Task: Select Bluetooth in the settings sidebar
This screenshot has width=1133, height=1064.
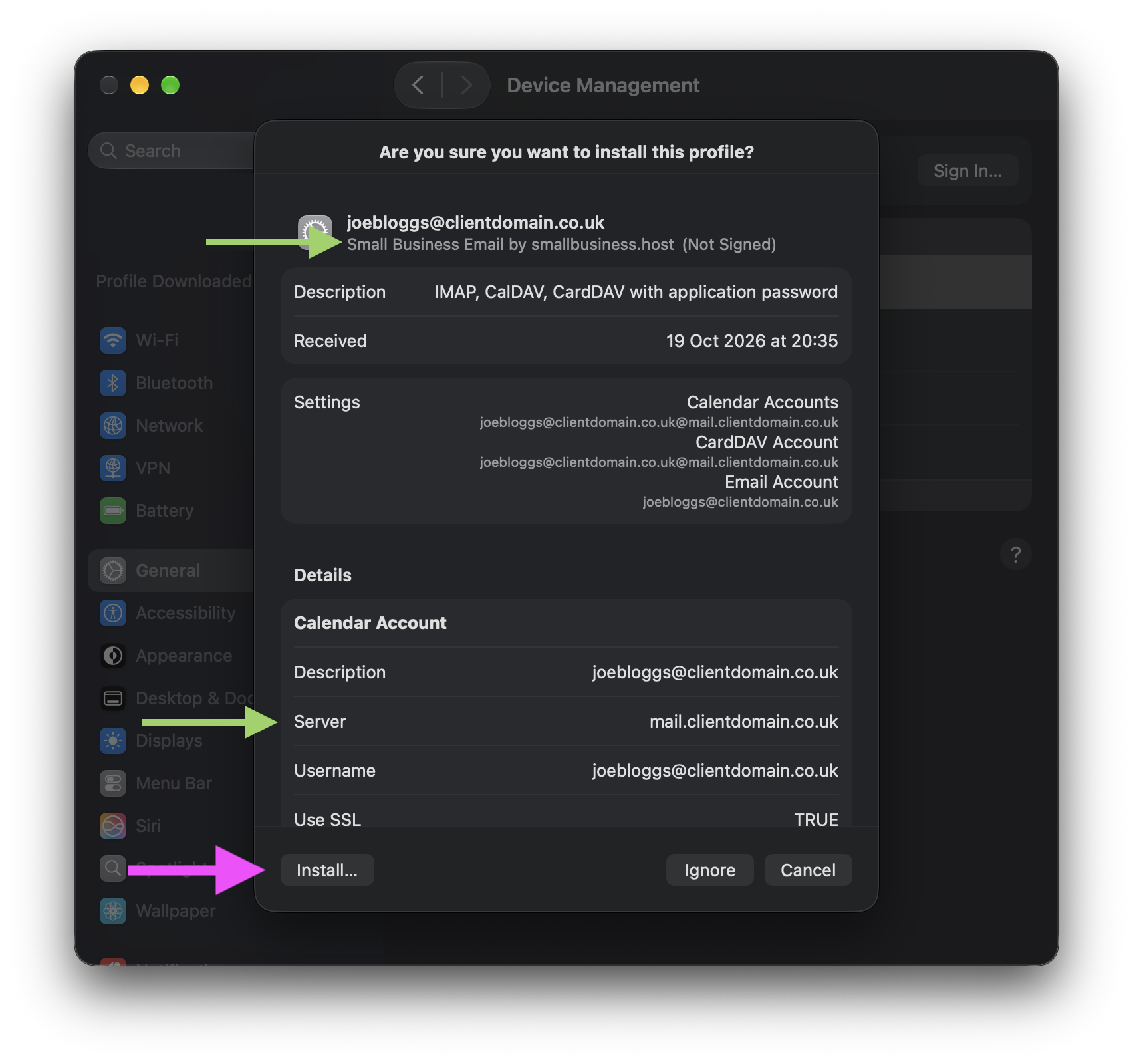Action: point(172,383)
